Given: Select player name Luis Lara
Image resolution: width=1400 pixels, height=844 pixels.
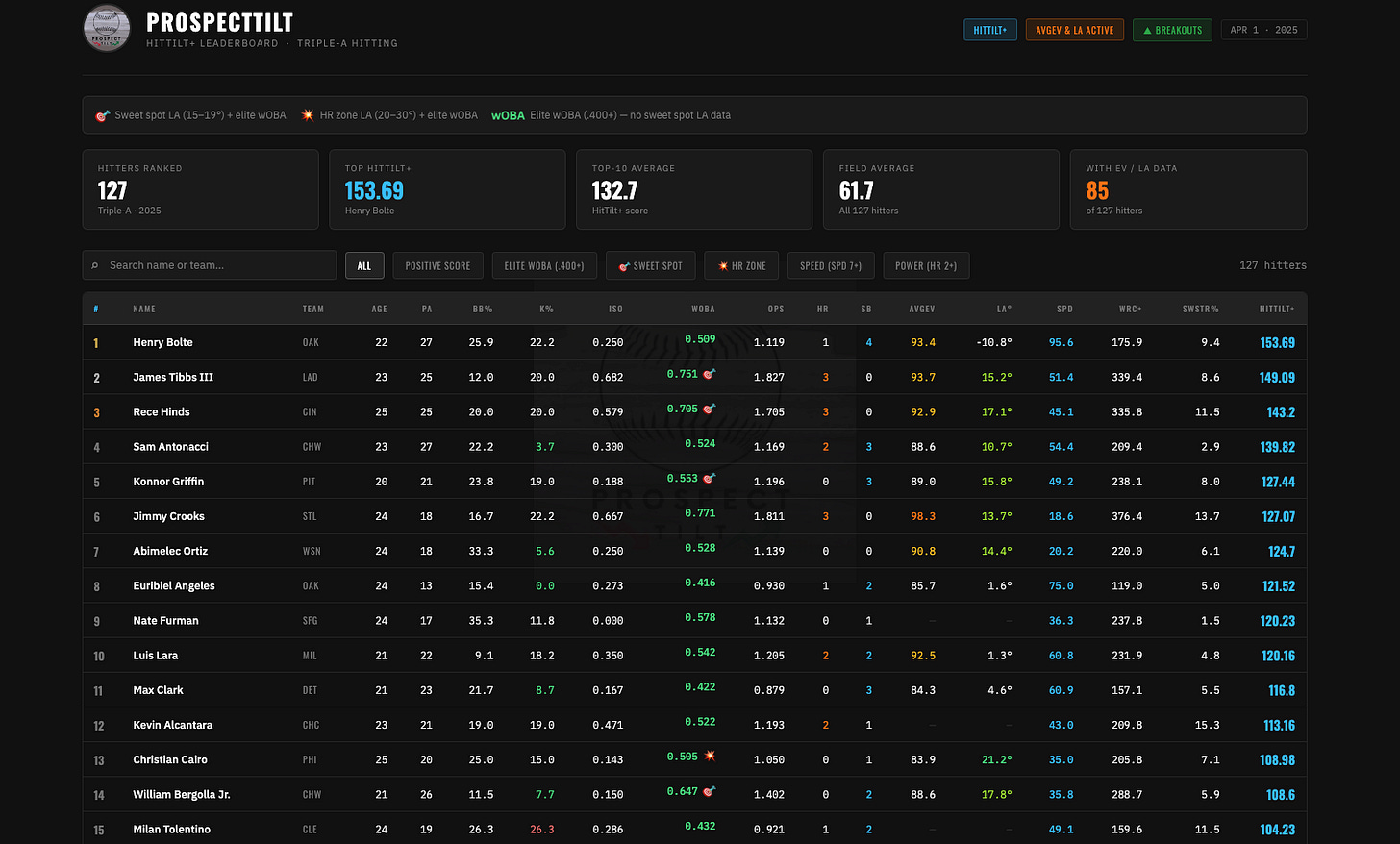Looking at the screenshot, I should click(x=156, y=656).
